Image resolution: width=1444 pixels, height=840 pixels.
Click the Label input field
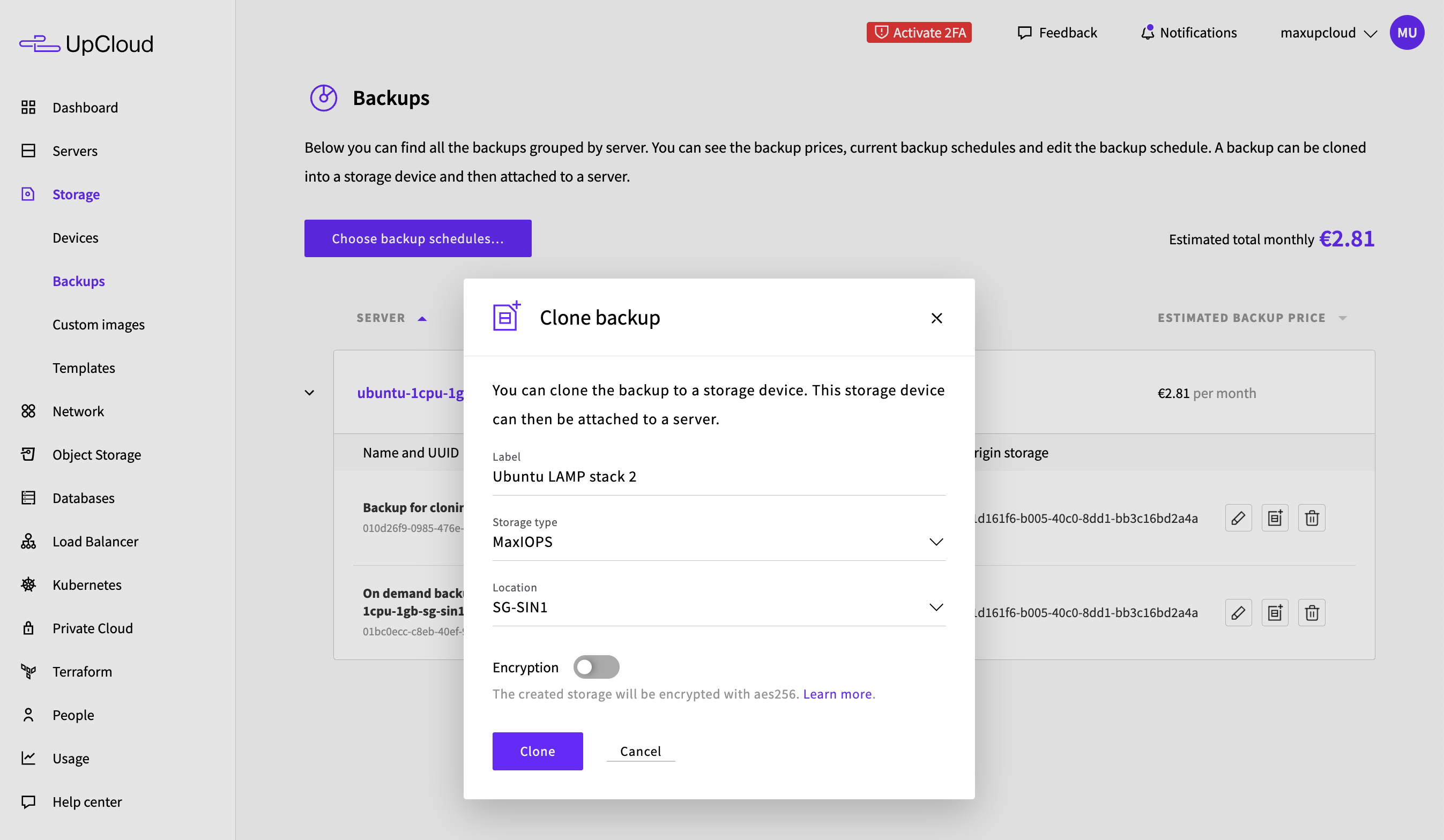[719, 476]
